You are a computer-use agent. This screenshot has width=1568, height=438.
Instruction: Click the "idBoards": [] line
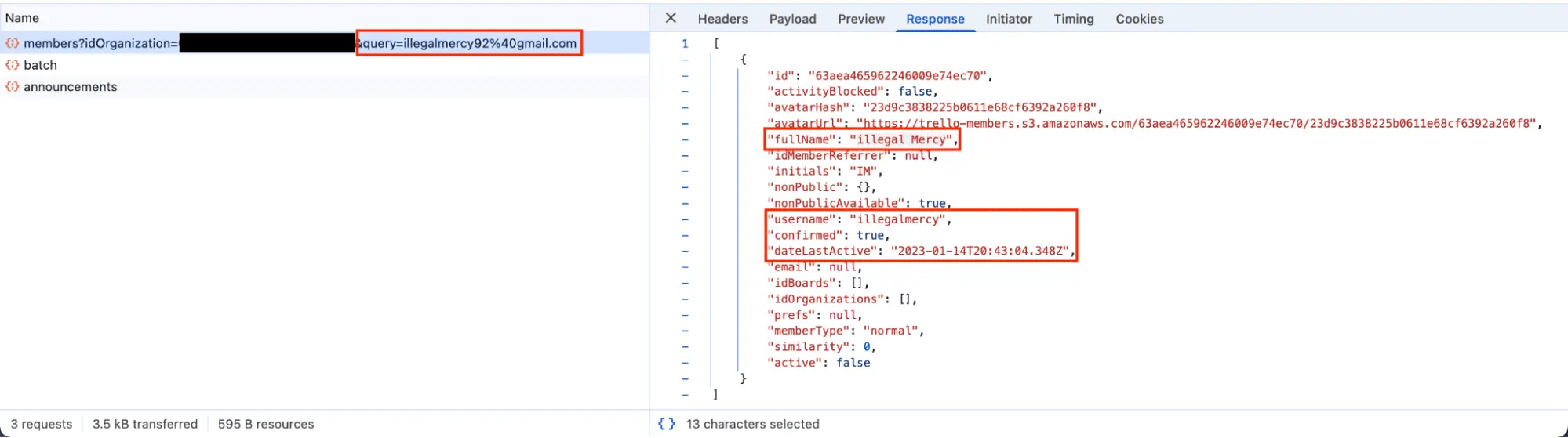[x=818, y=283]
